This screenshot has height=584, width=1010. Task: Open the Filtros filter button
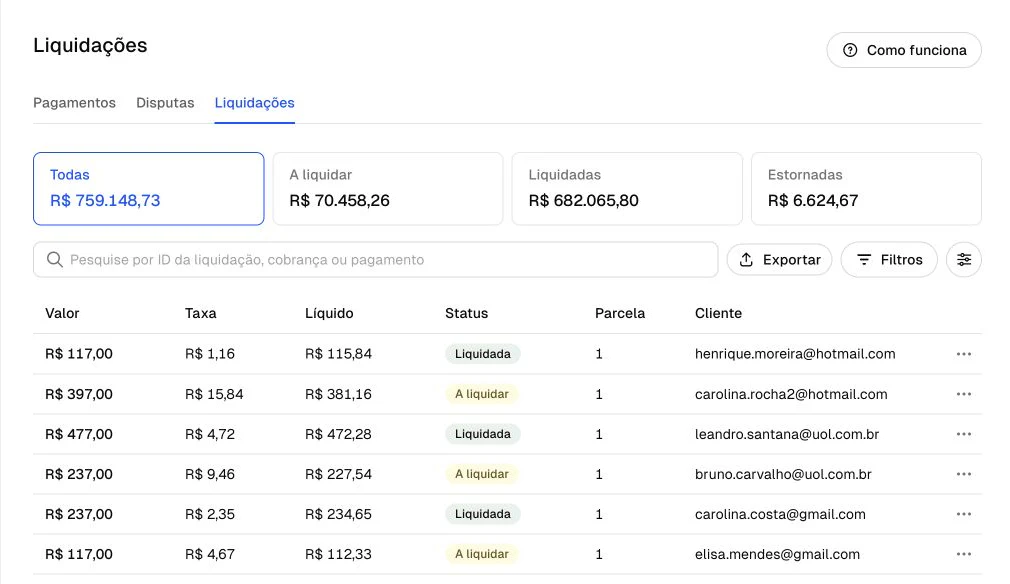[889, 259]
